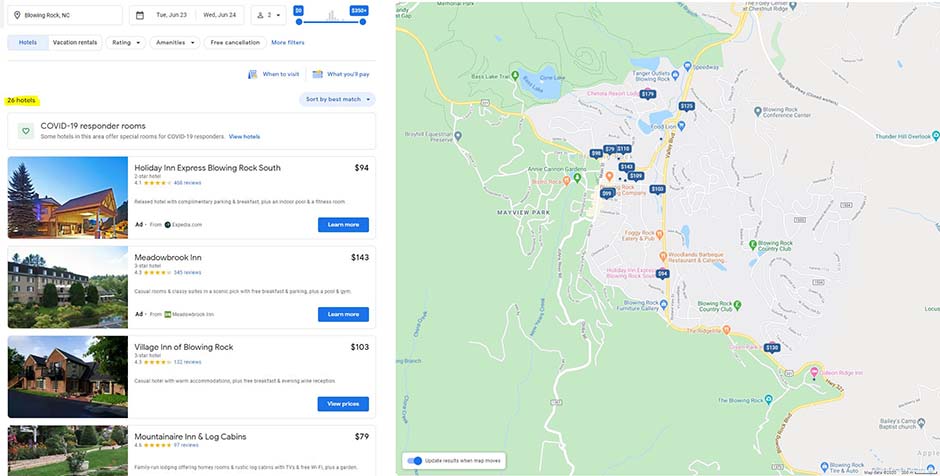Click The Blowing Rock attraction pin
940x476 pixels.
(769, 399)
